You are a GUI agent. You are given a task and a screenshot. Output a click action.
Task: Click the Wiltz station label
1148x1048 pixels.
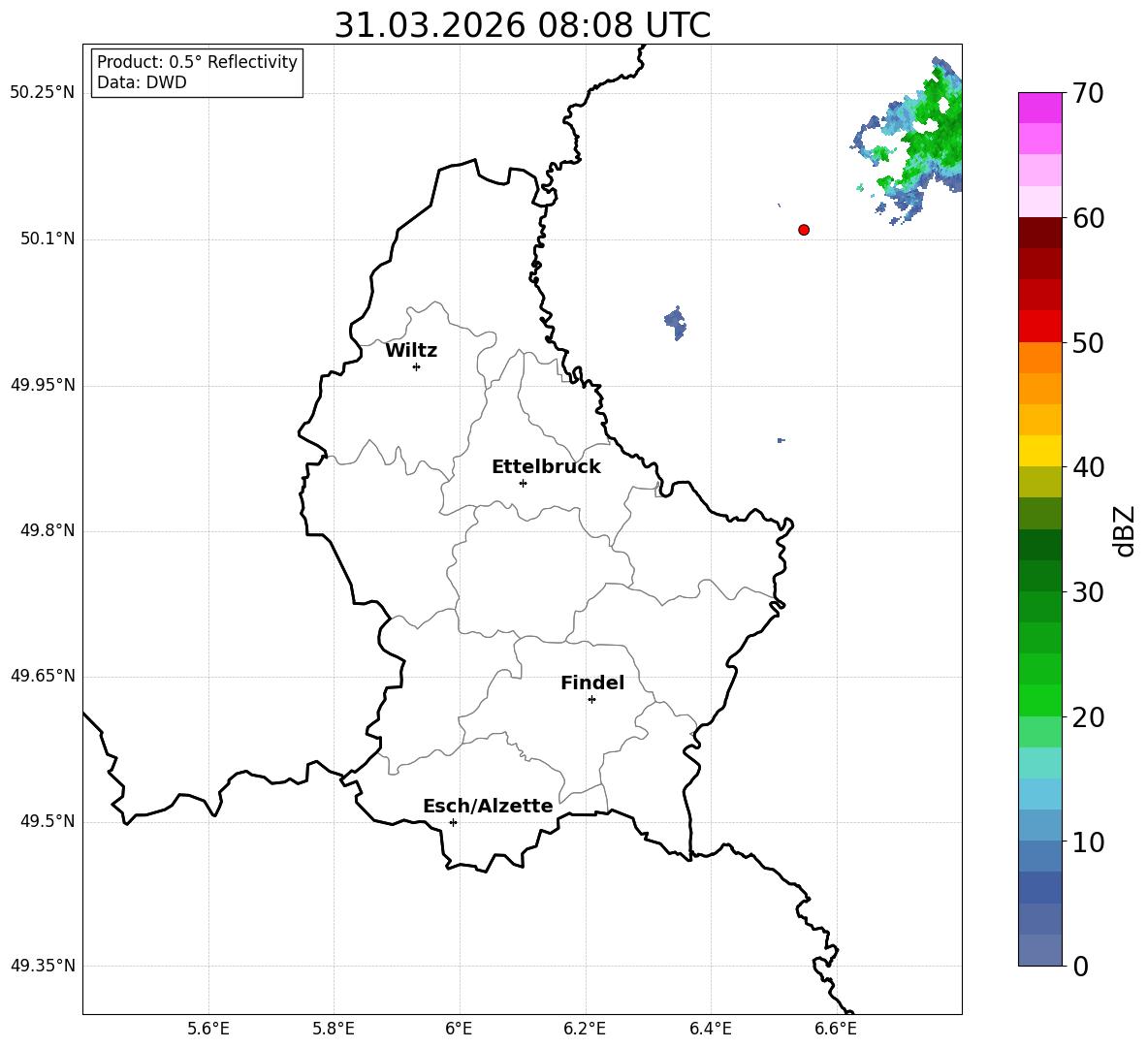[411, 351]
